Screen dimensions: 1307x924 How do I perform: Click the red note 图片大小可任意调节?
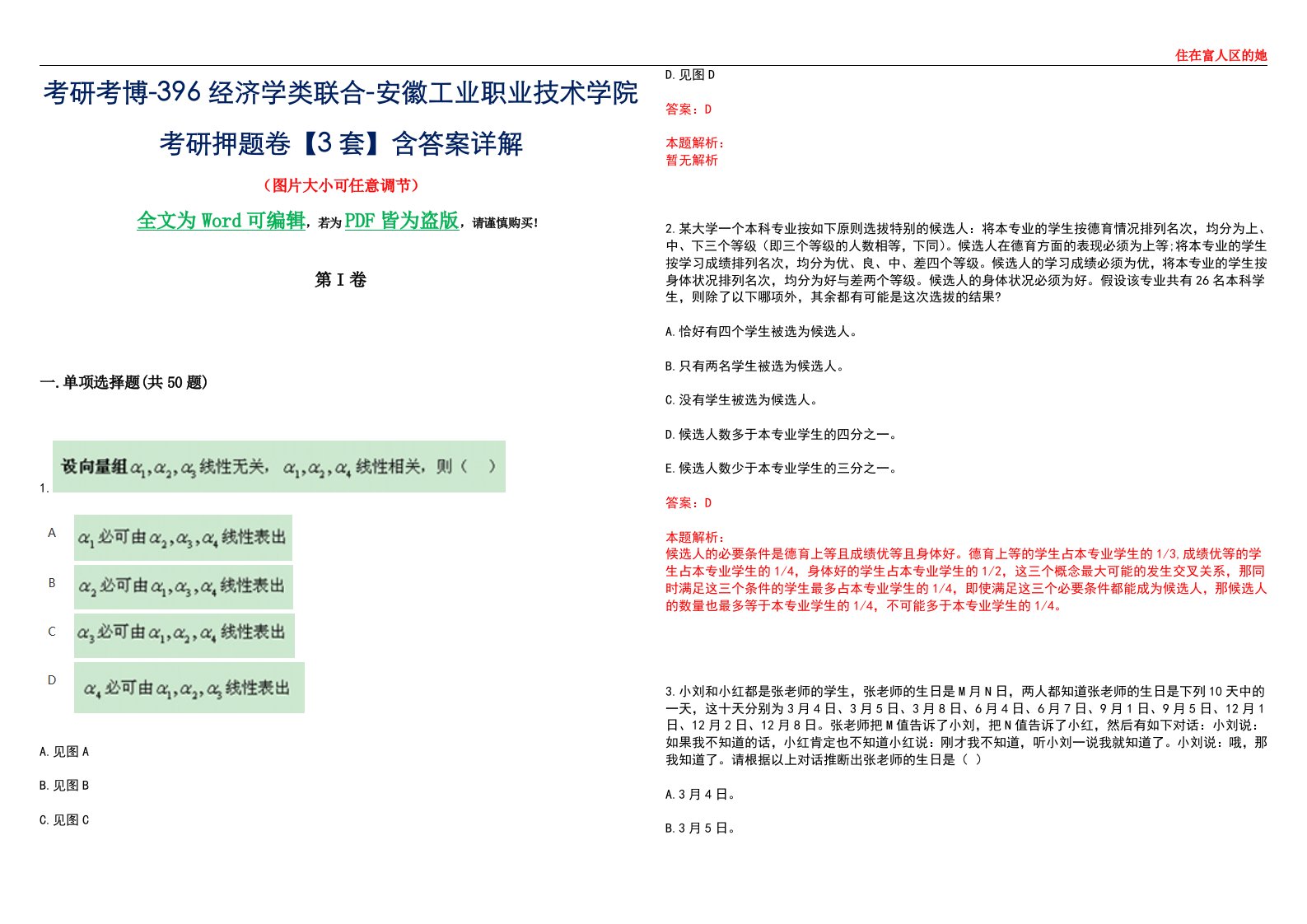[x=341, y=186]
